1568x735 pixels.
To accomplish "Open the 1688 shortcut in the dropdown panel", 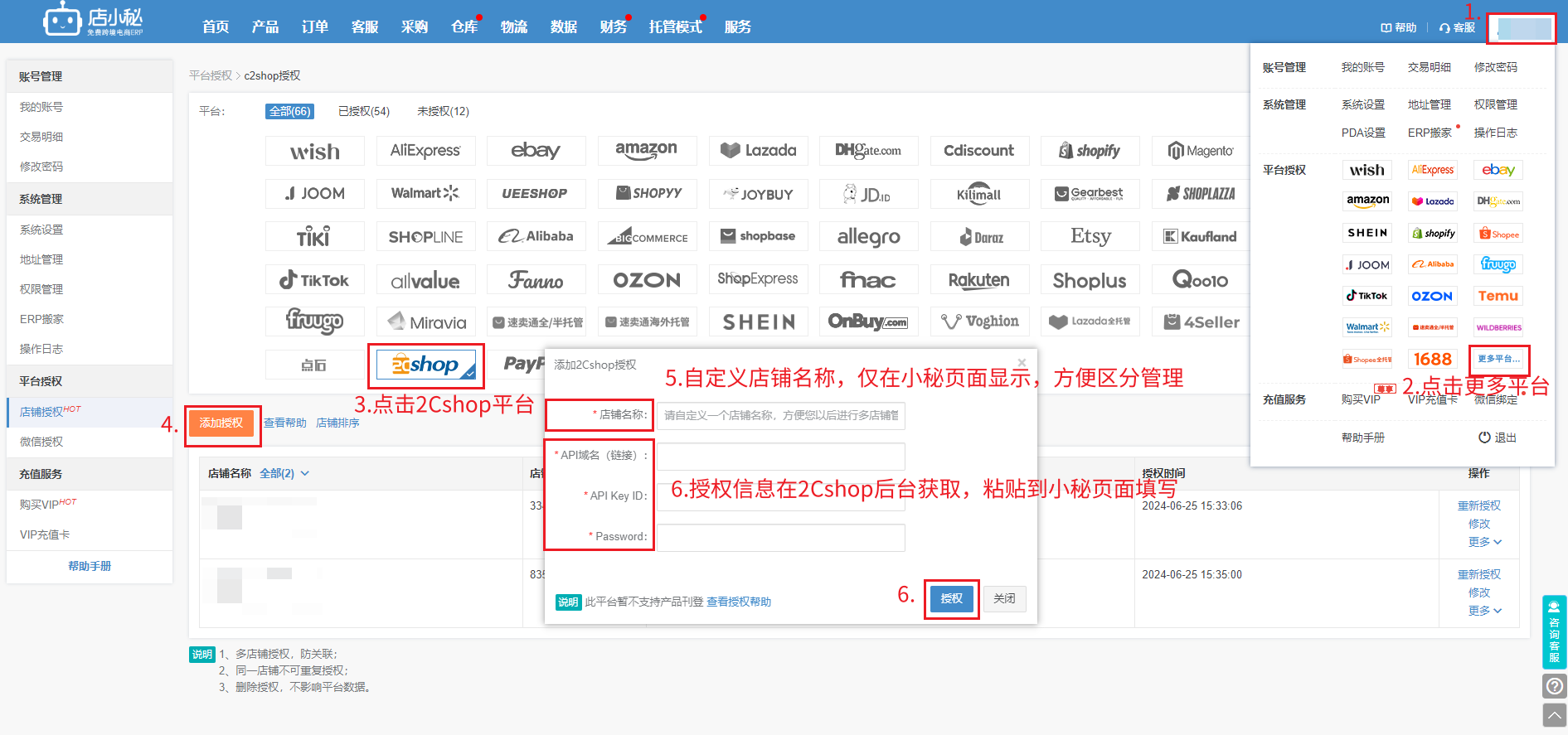I will [x=1433, y=359].
